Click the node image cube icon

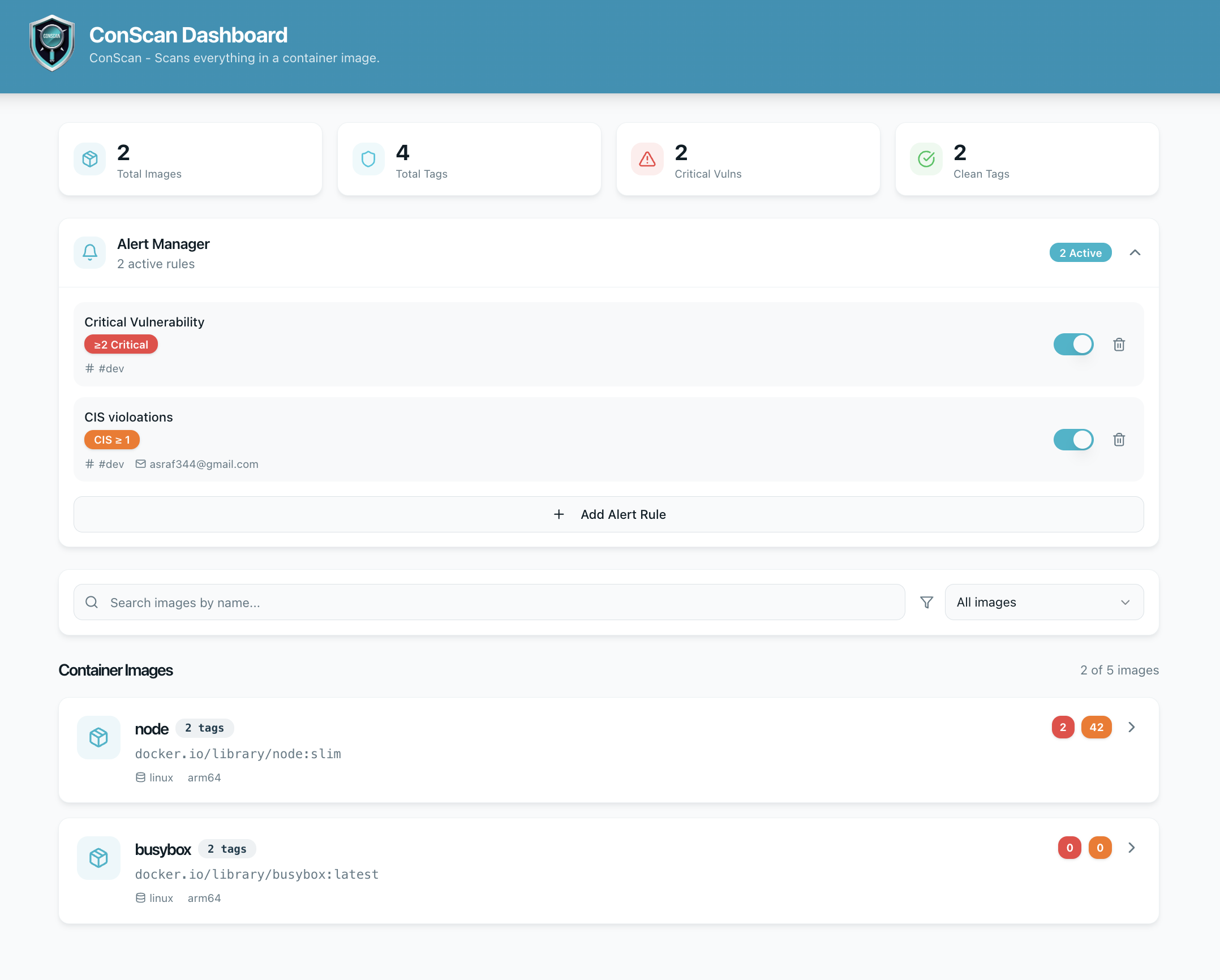98,737
